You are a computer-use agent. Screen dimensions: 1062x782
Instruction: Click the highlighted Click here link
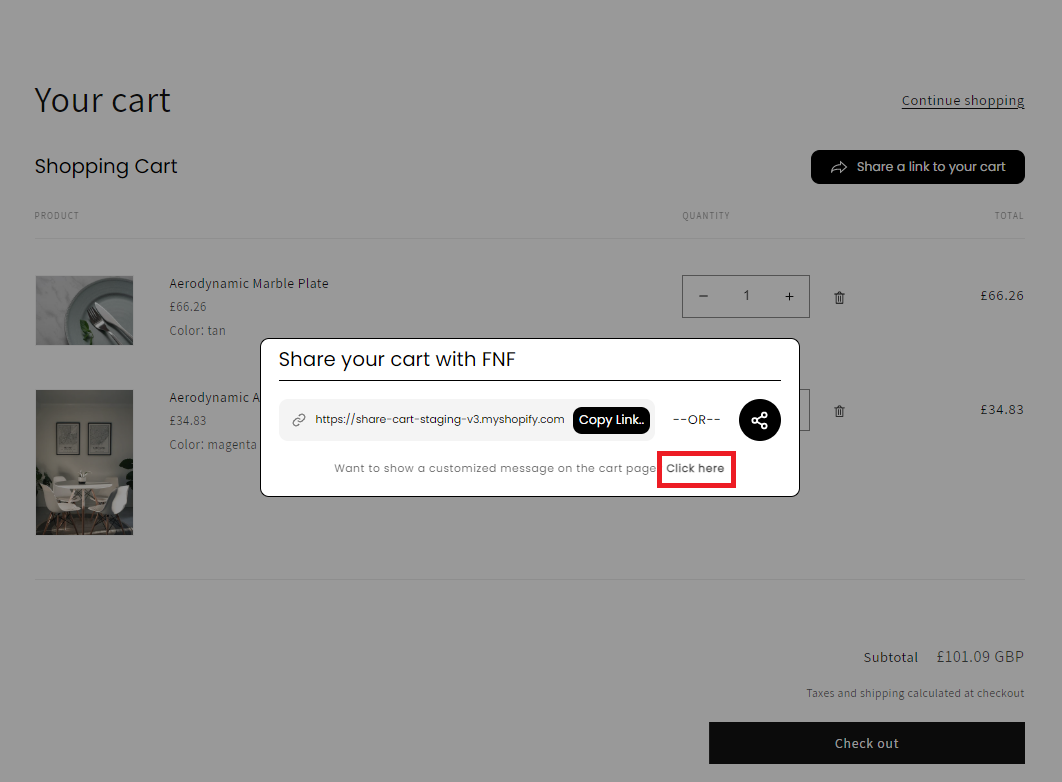pyautogui.click(x=696, y=468)
